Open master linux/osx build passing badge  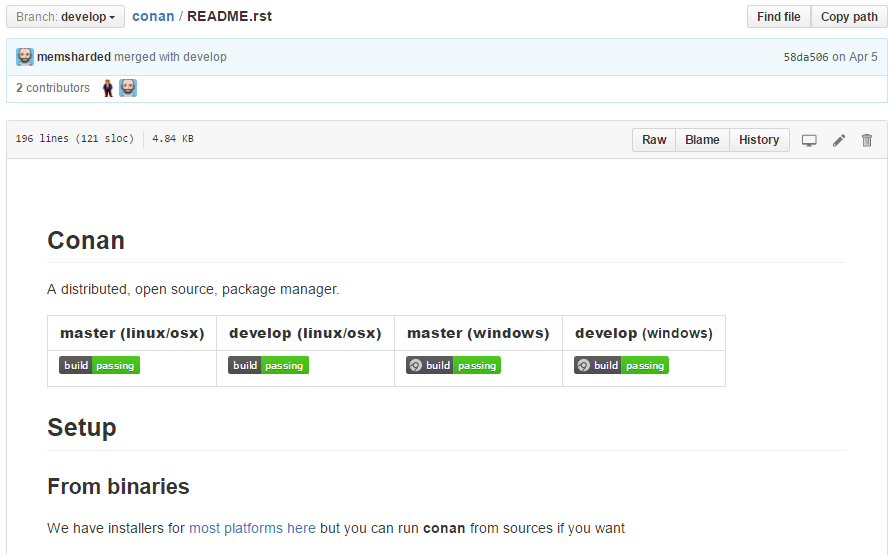(x=99, y=365)
